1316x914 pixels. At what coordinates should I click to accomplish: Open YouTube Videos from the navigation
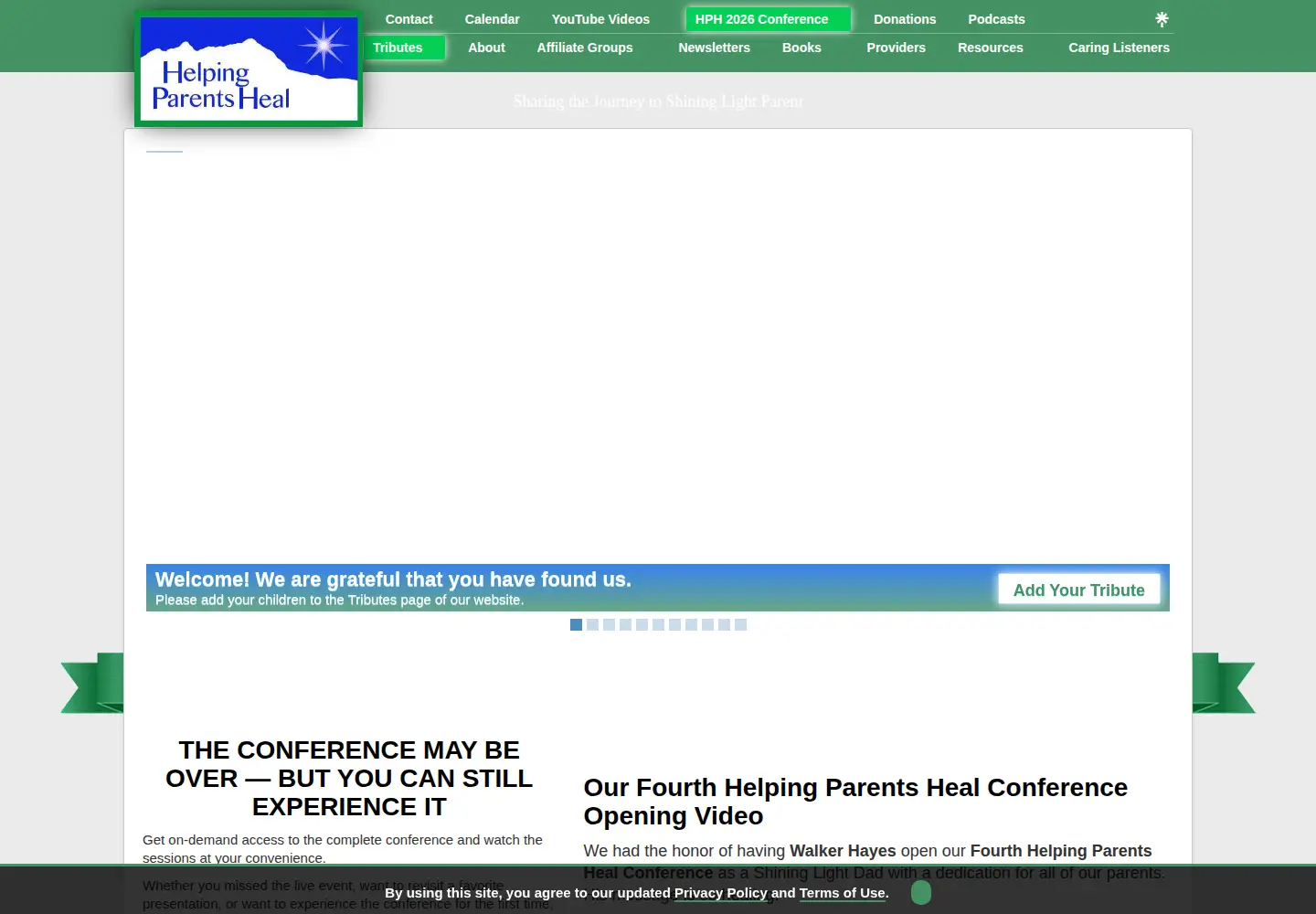[600, 19]
